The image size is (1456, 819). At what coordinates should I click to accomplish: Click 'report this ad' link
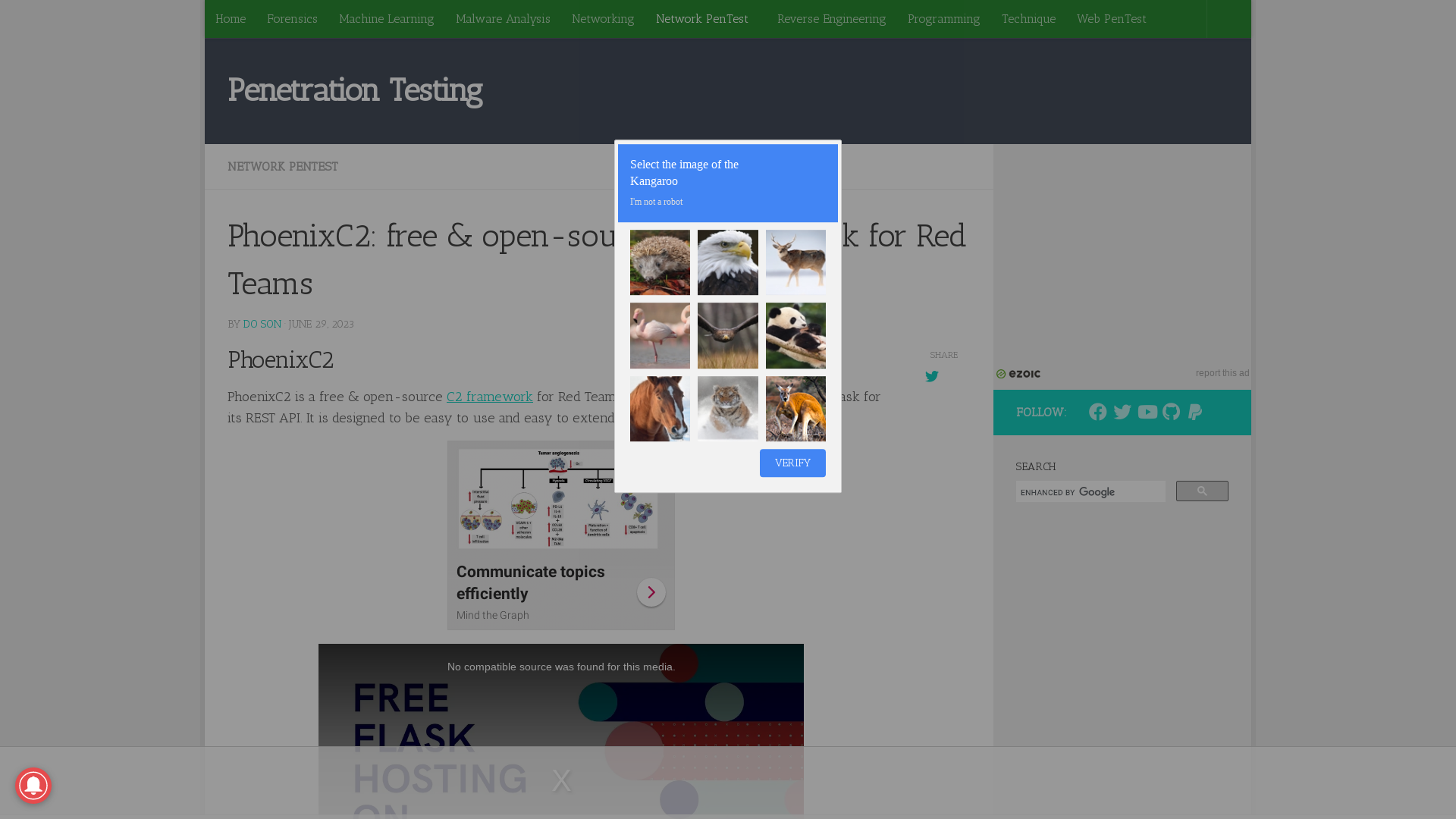point(1222,373)
